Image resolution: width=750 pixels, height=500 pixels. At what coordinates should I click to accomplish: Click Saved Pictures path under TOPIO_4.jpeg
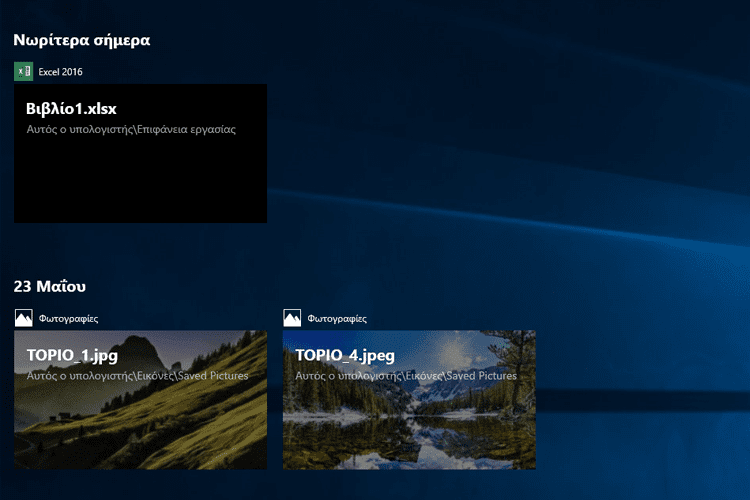[x=406, y=376]
